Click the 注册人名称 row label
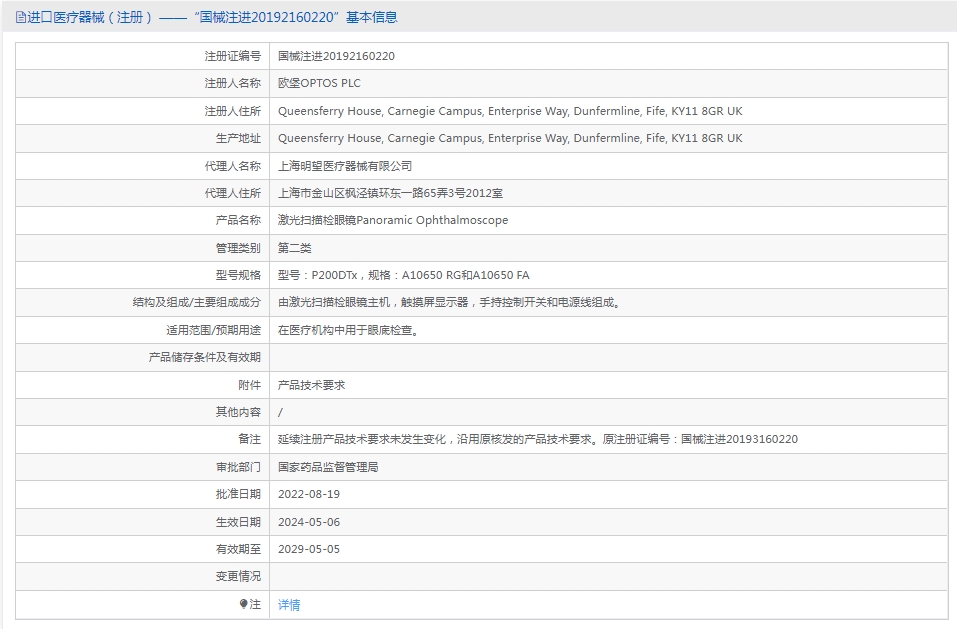Image resolution: width=957 pixels, height=629 pixels. click(233, 84)
